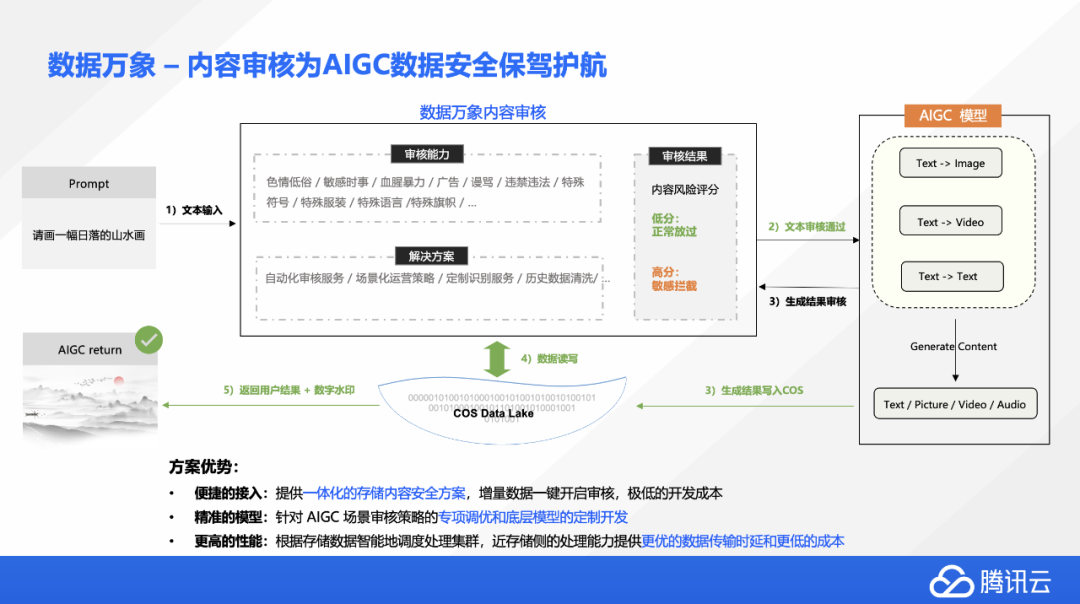Click the 腾讯云 brand text

(x=1015, y=582)
